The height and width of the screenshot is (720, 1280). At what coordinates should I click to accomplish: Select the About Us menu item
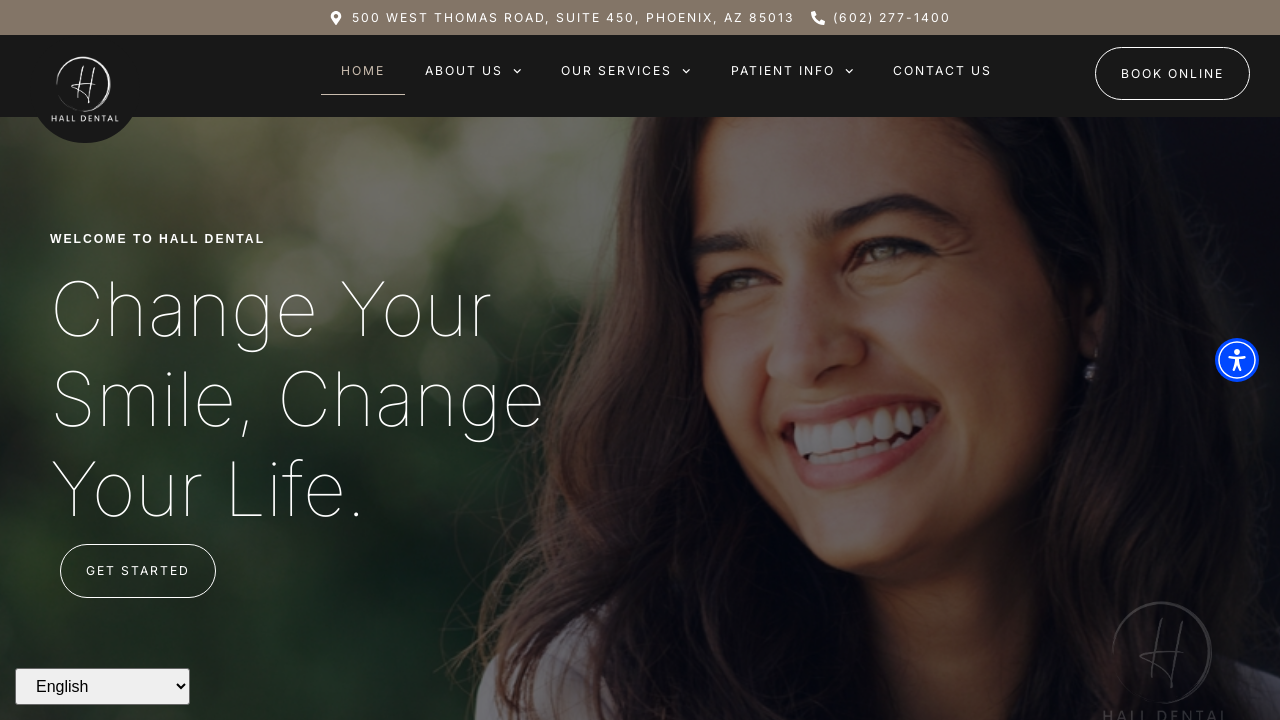coord(464,71)
